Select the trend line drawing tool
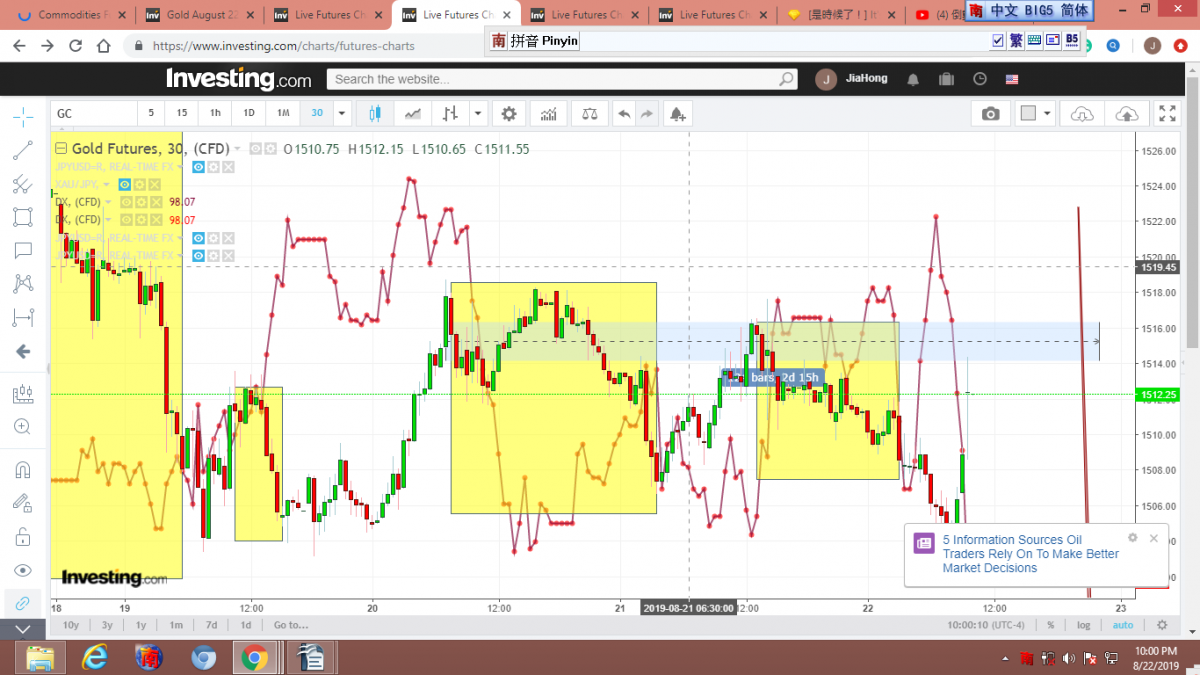 point(22,151)
